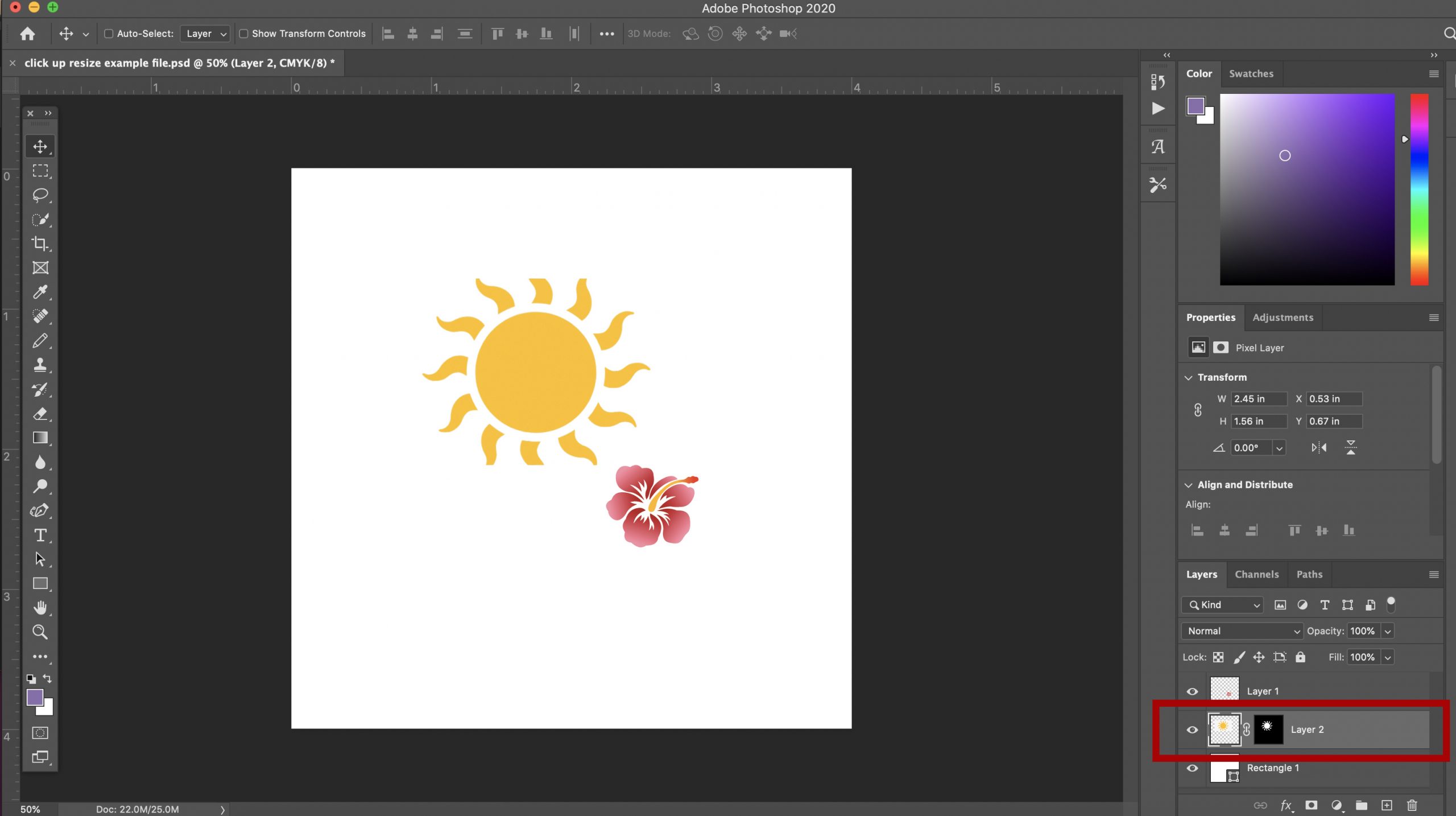Open the Add layer style fx menu

pyautogui.click(x=1285, y=805)
